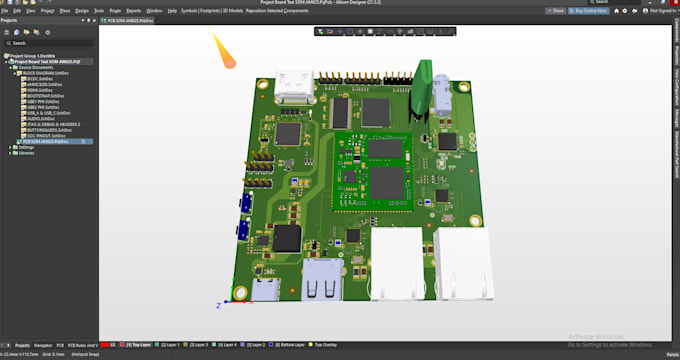
Task: Expand the Libraries folder
Action: click(x=11, y=153)
